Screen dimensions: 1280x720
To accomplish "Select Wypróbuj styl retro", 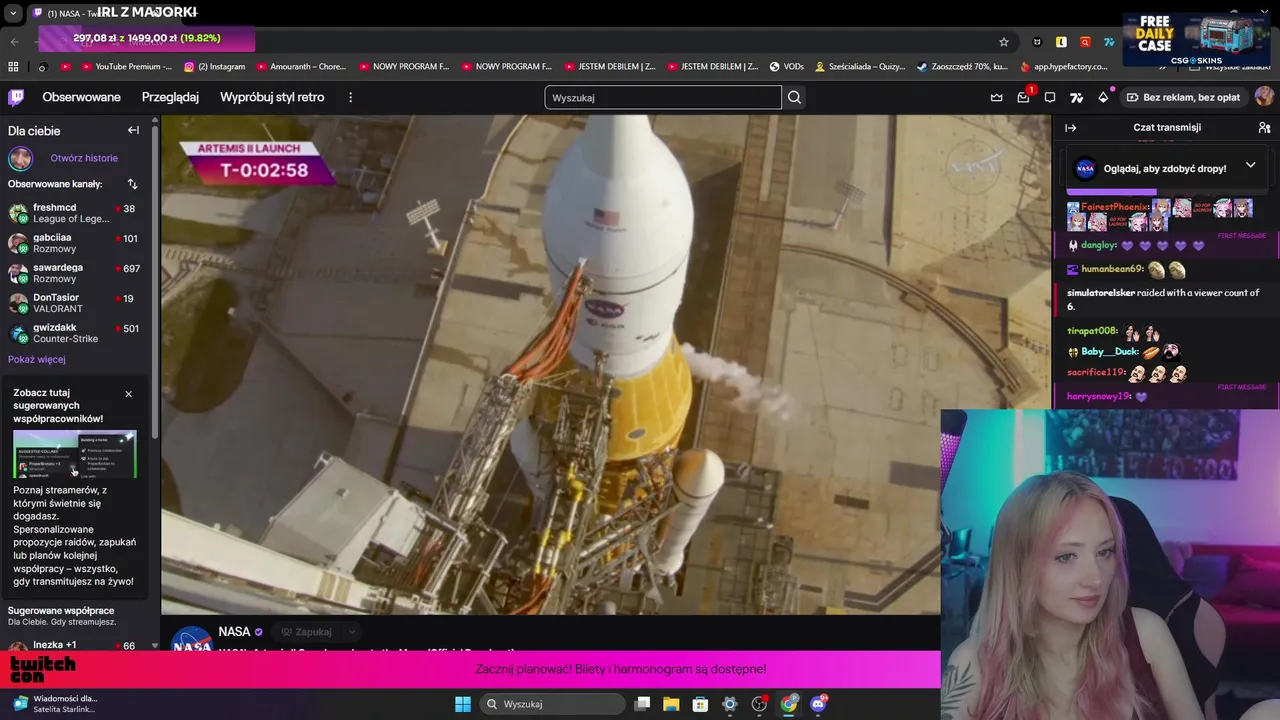I will click(272, 97).
